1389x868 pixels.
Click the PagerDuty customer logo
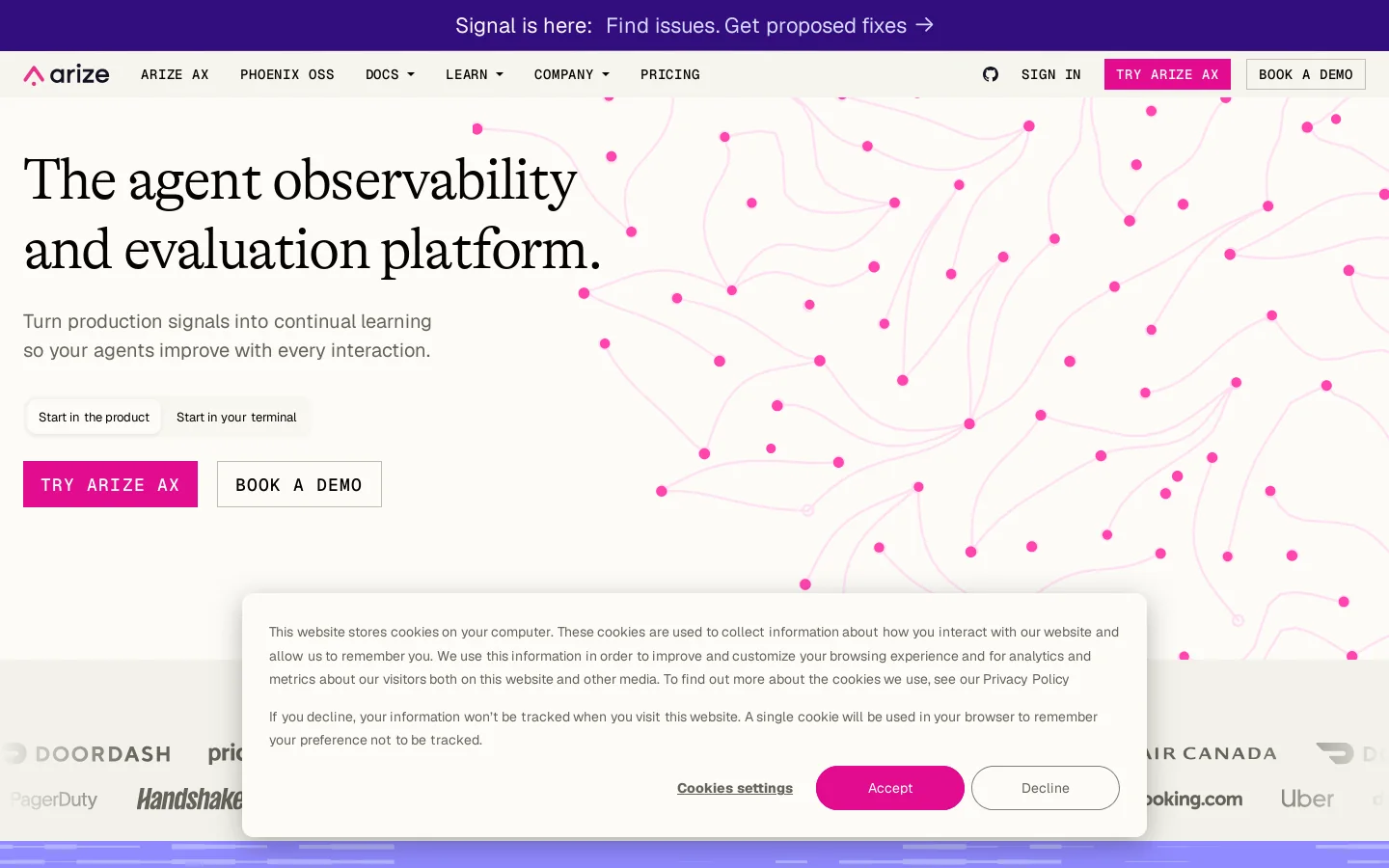[54, 800]
